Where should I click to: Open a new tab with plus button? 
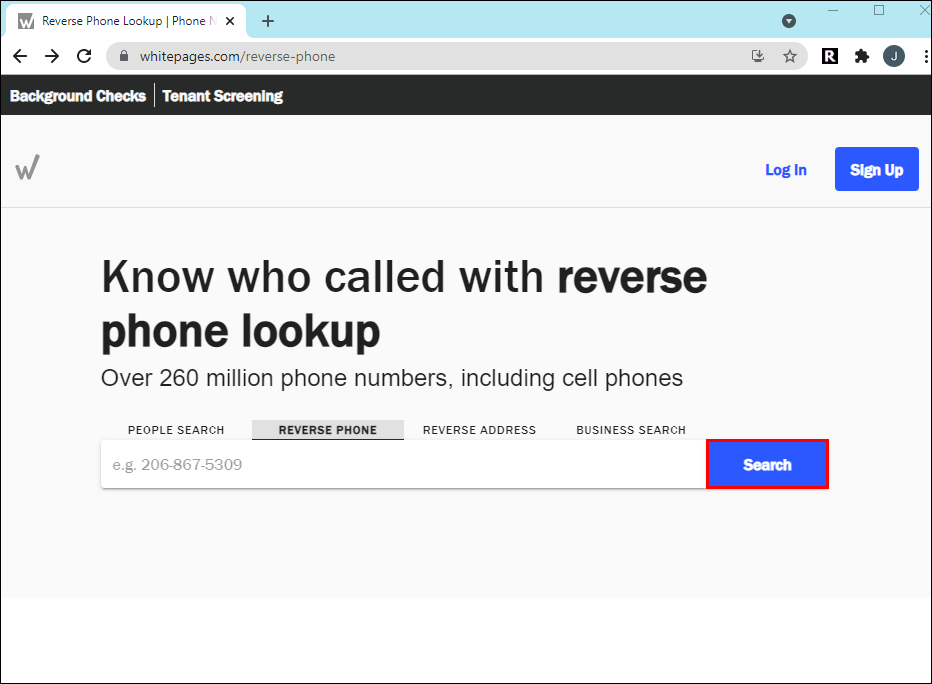click(268, 21)
